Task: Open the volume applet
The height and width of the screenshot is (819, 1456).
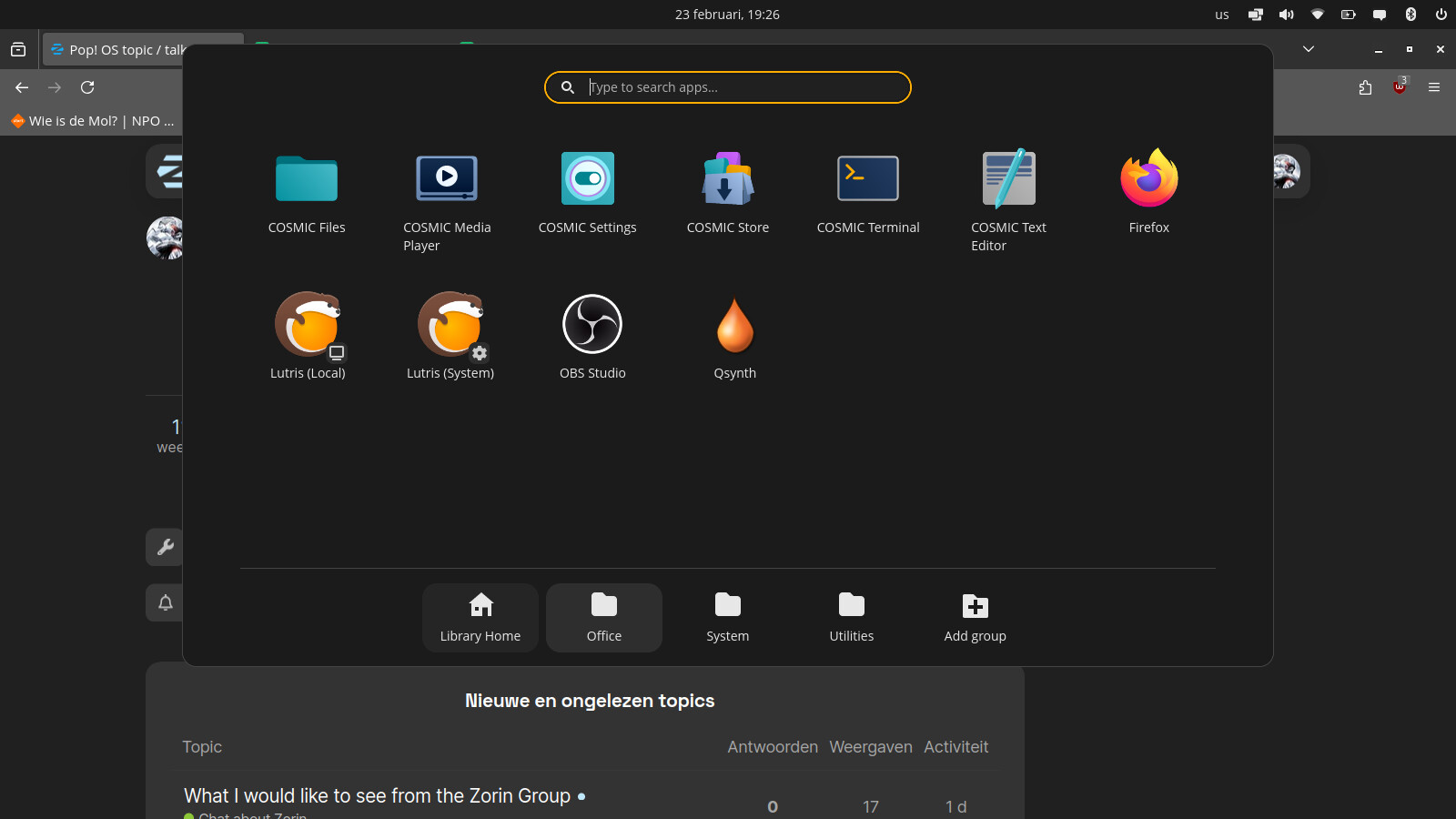Action: (x=1286, y=15)
